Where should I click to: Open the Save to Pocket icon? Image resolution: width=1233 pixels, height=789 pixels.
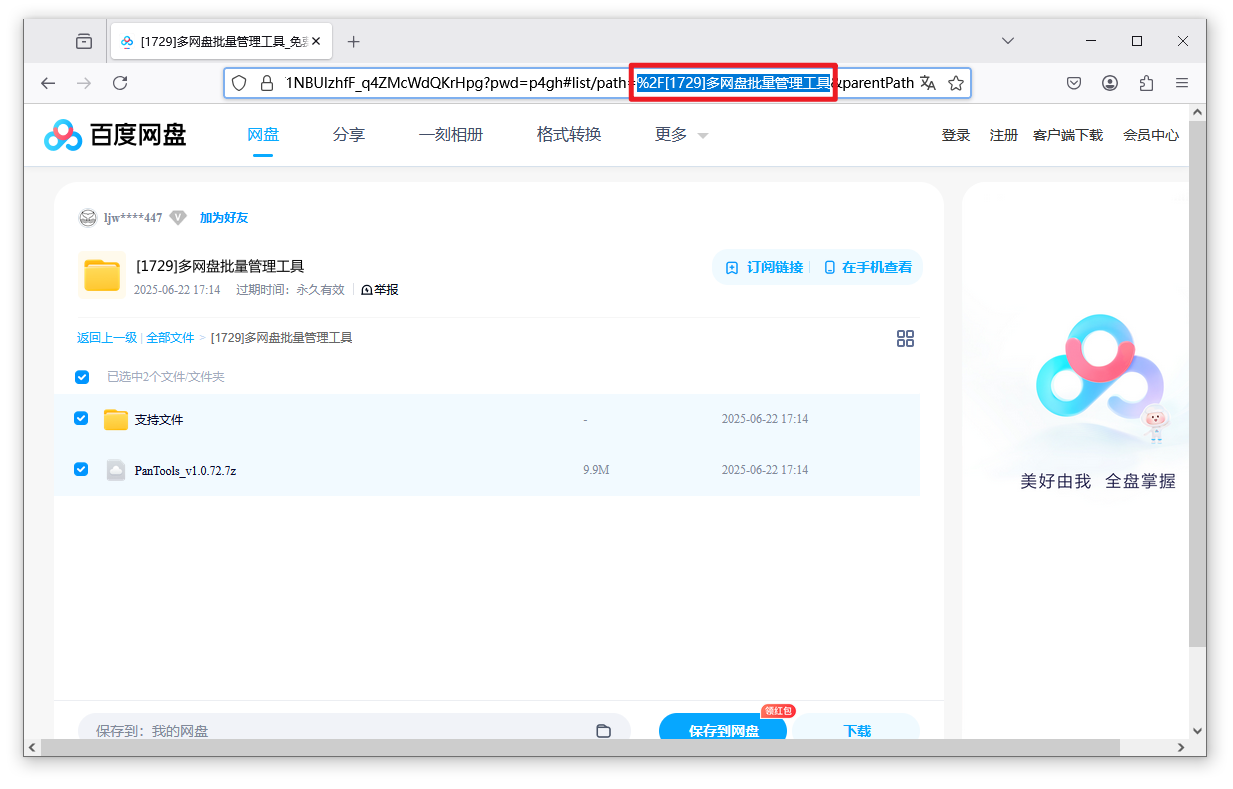(x=1074, y=83)
